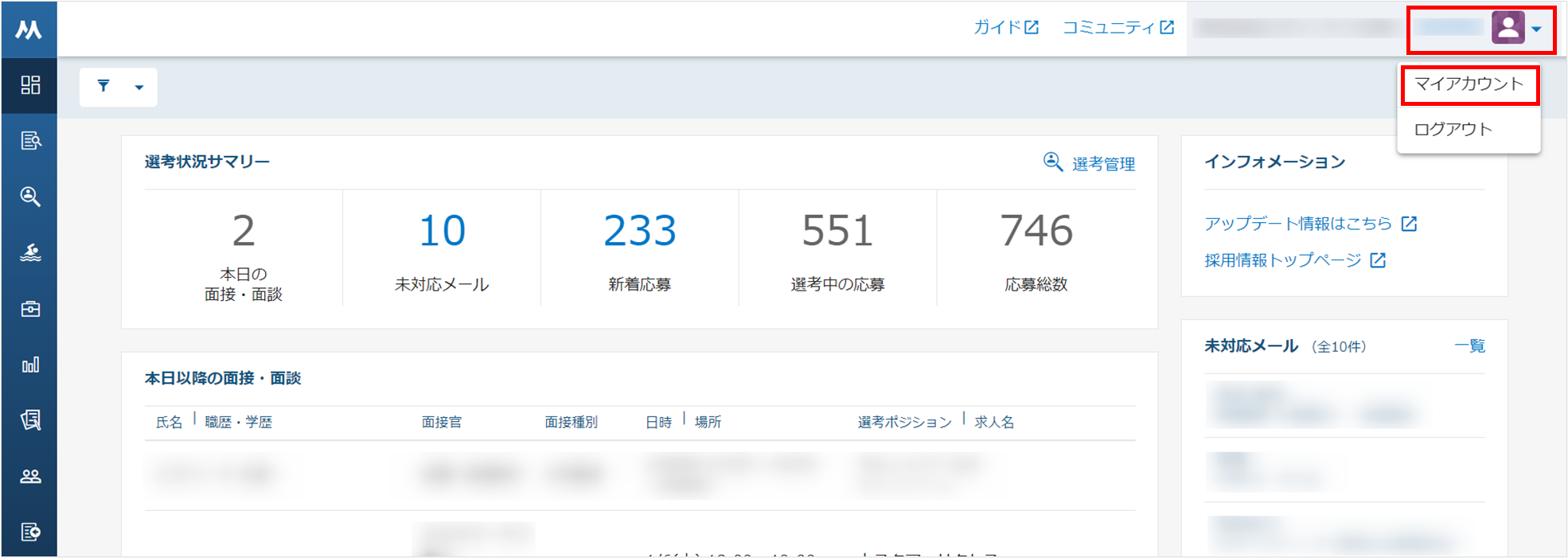Open 採用情報トップページ link
This screenshot has height=558, width=1568.
[1283, 260]
